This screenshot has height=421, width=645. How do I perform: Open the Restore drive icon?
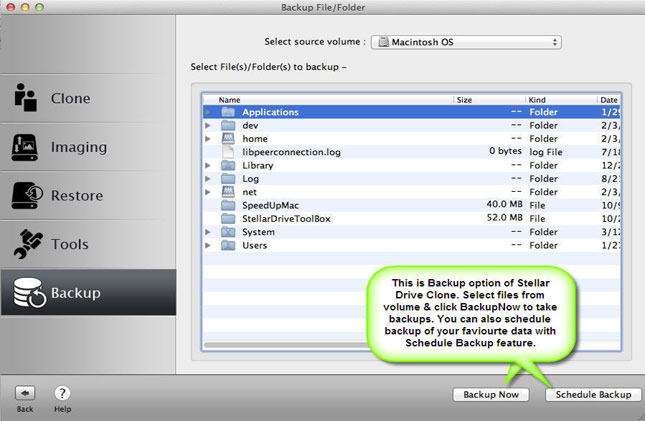pos(27,195)
